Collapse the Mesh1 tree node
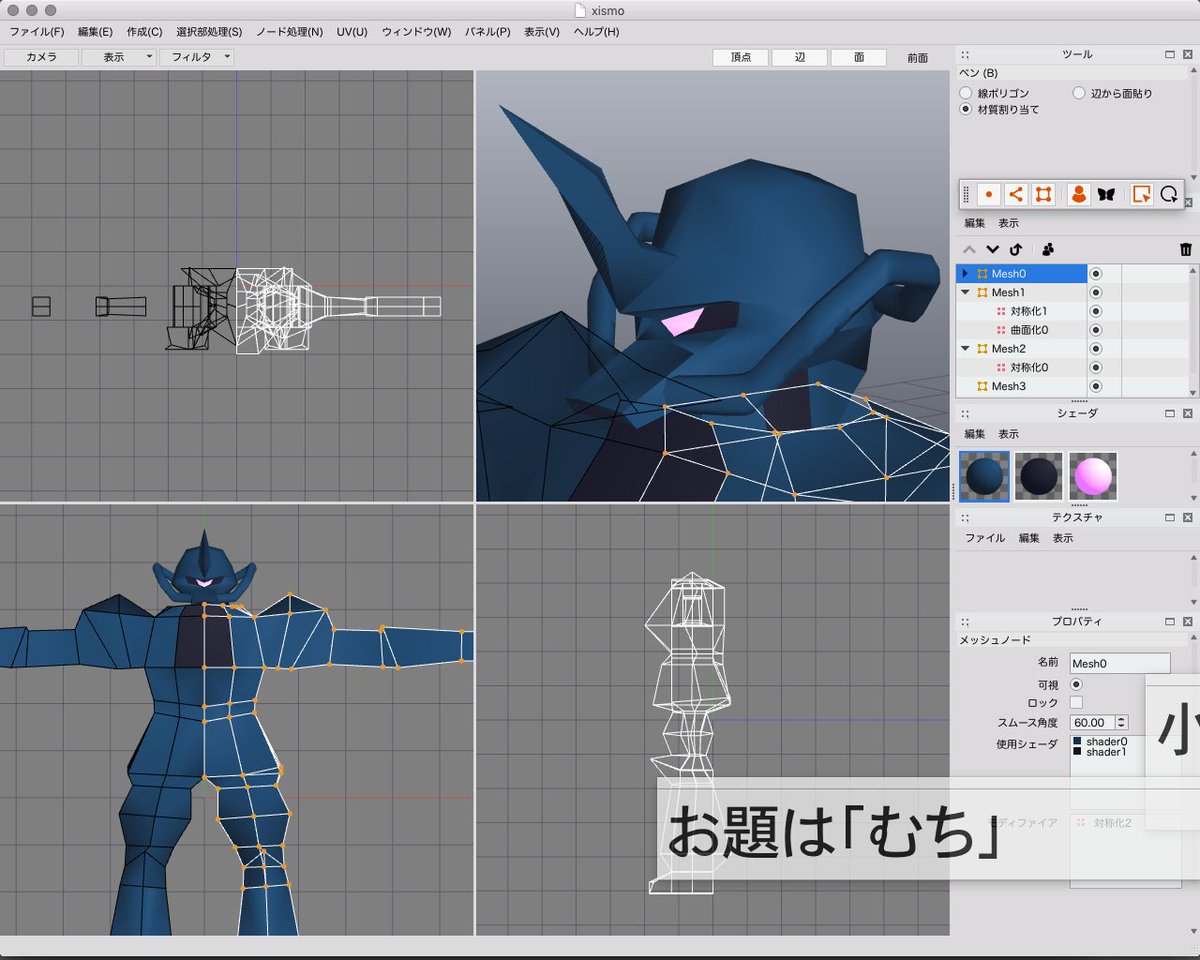Screen dimensions: 1200x960 click(965, 292)
